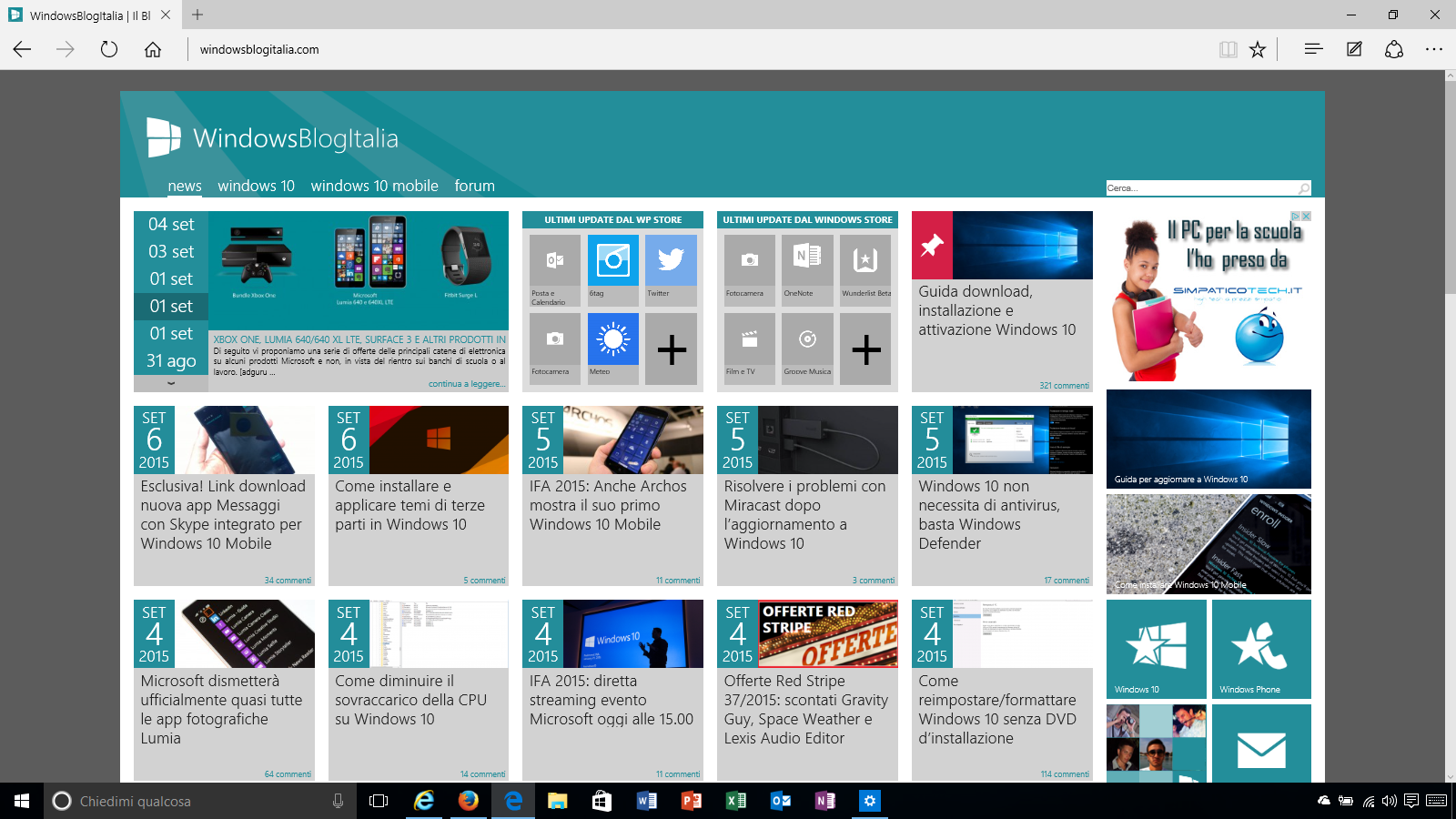The height and width of the screenshot is (819, 1456).
Task: Select the news navigation tab
Action: 185,186
